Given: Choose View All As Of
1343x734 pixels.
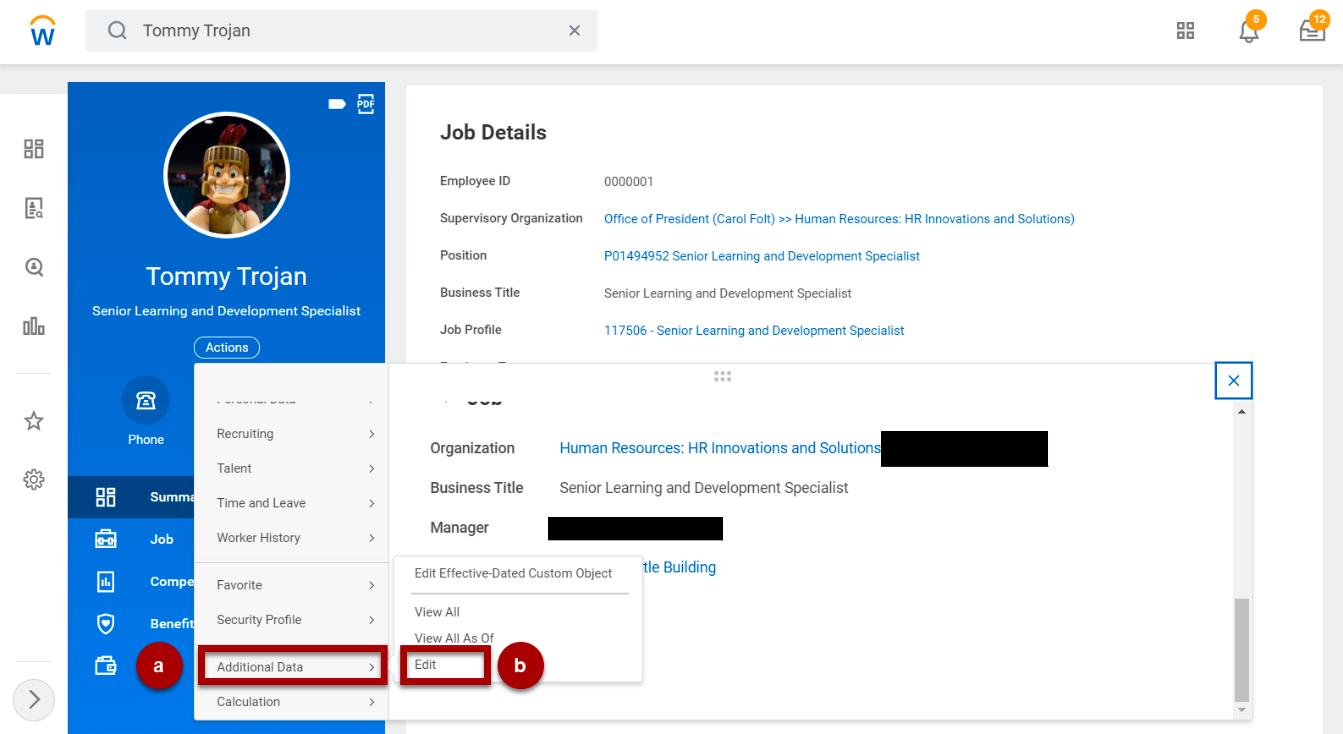Looking at the screenshot, I should [454, 638].
